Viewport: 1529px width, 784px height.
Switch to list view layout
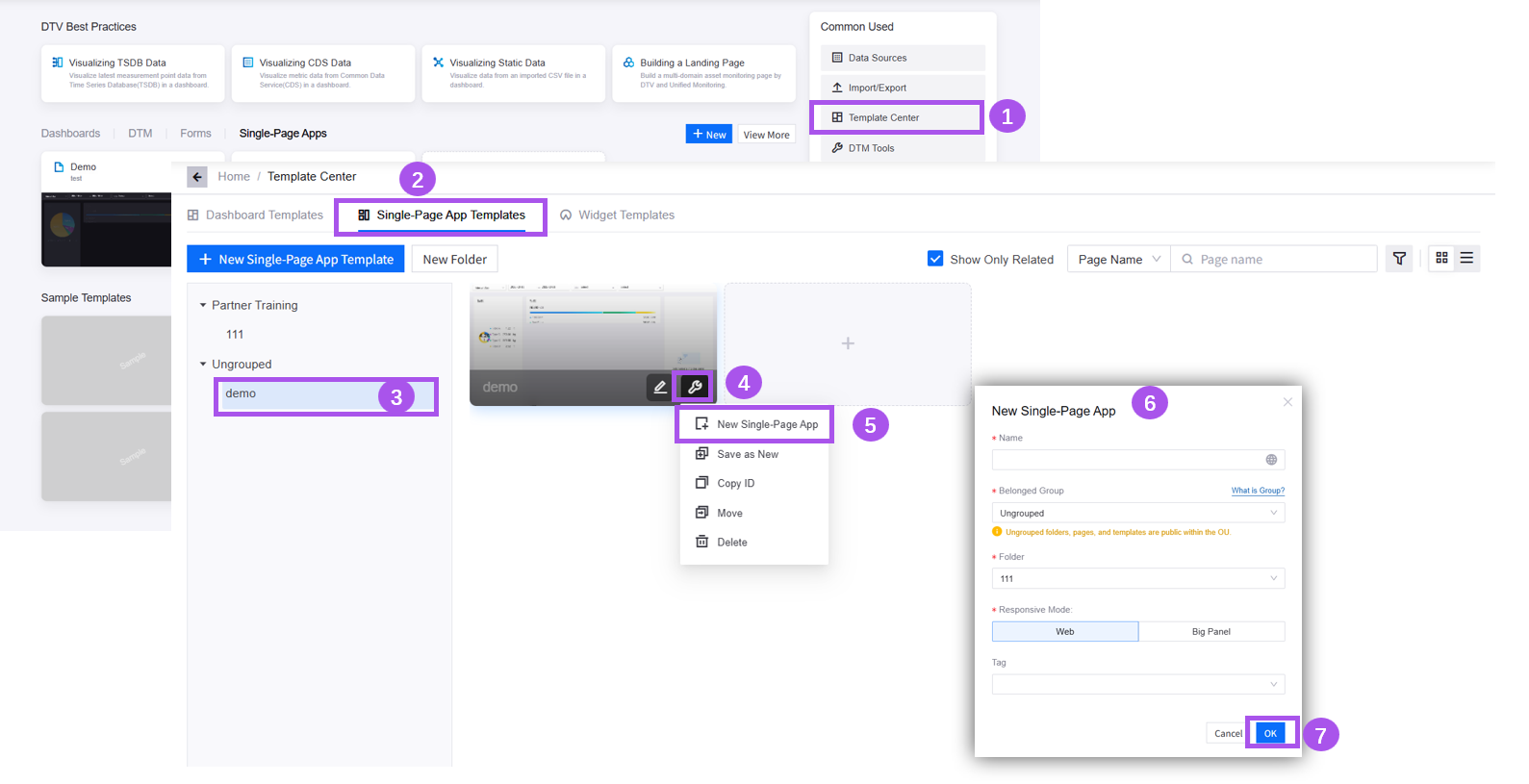(x=1466, y=258)
